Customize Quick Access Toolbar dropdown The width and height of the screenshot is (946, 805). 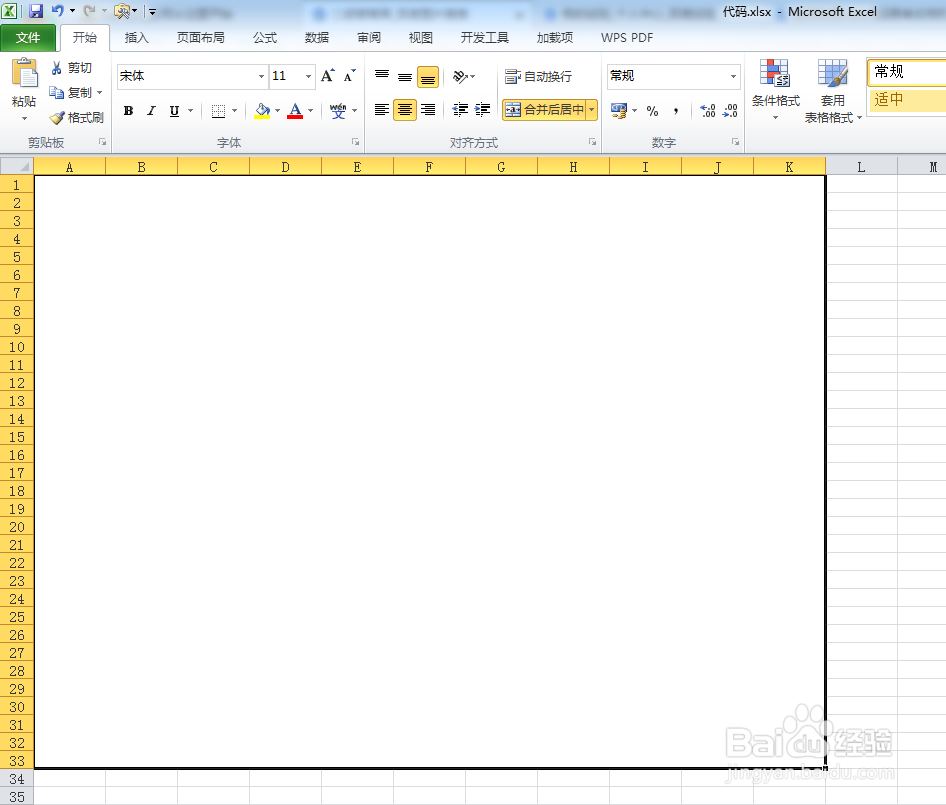pos(153,11)
